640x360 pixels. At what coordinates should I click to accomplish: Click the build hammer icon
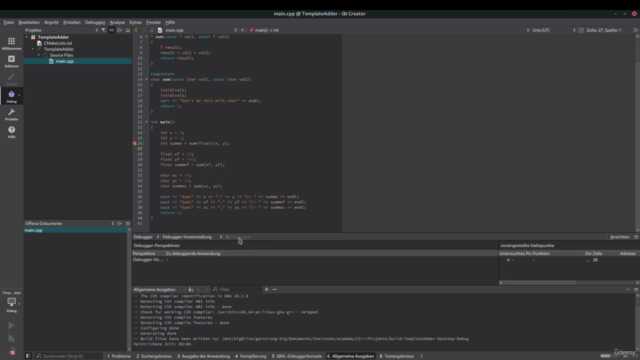[12, 351]
